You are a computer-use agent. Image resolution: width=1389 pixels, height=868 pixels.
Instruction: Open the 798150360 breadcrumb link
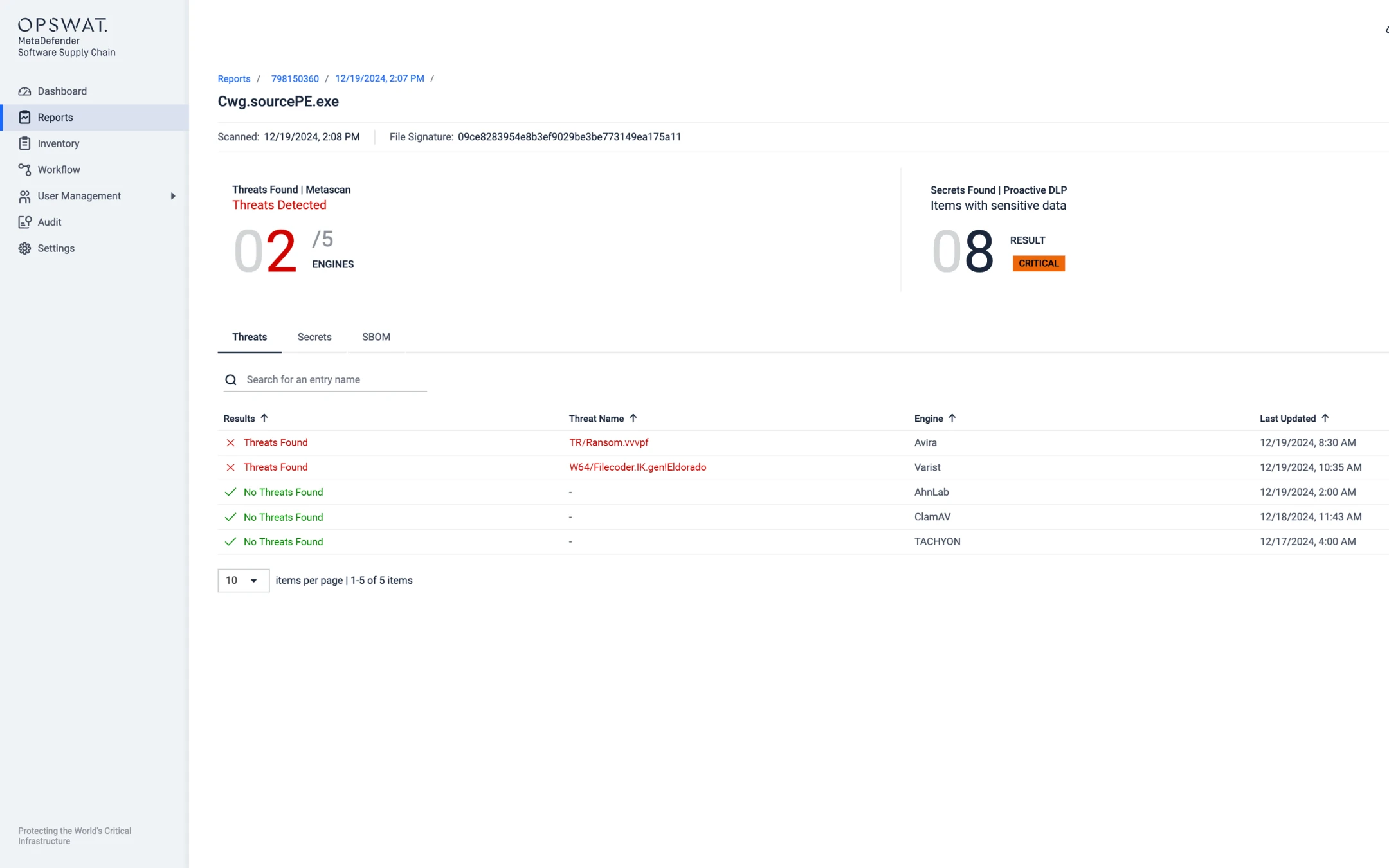(x=295, y=78)
